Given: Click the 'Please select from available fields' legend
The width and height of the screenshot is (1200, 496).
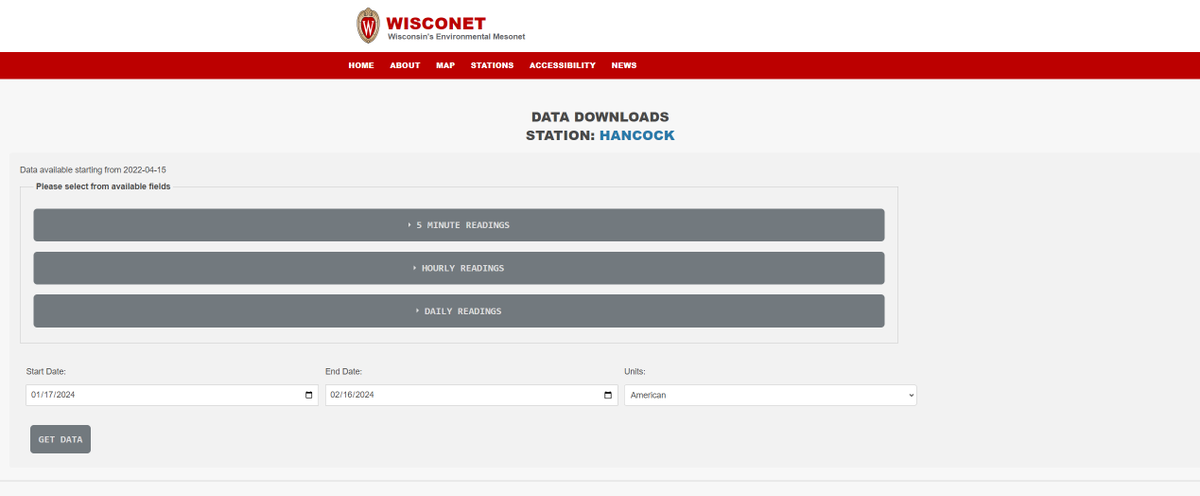Looking at the screenshot, I should [103, 186].
